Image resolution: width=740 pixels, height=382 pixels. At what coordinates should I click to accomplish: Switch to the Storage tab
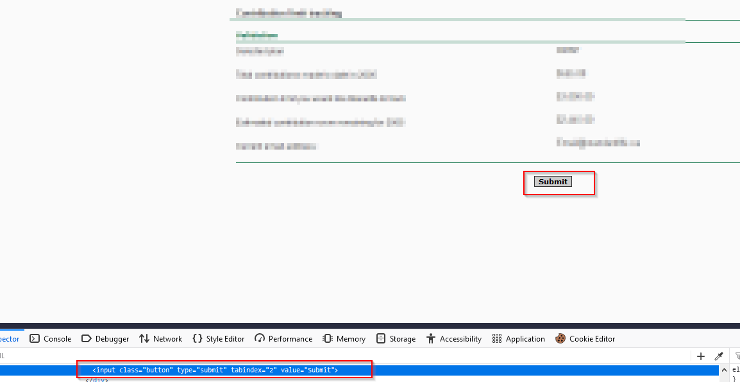click(x=396, y=339)
